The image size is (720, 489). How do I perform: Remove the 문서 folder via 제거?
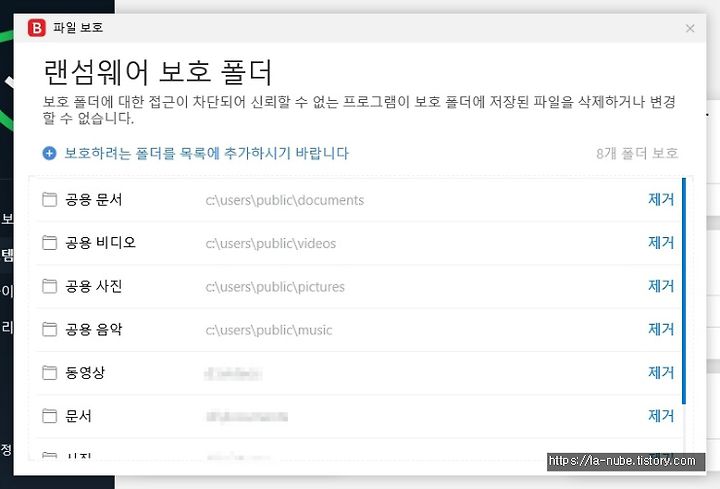(x=661, y=416)
